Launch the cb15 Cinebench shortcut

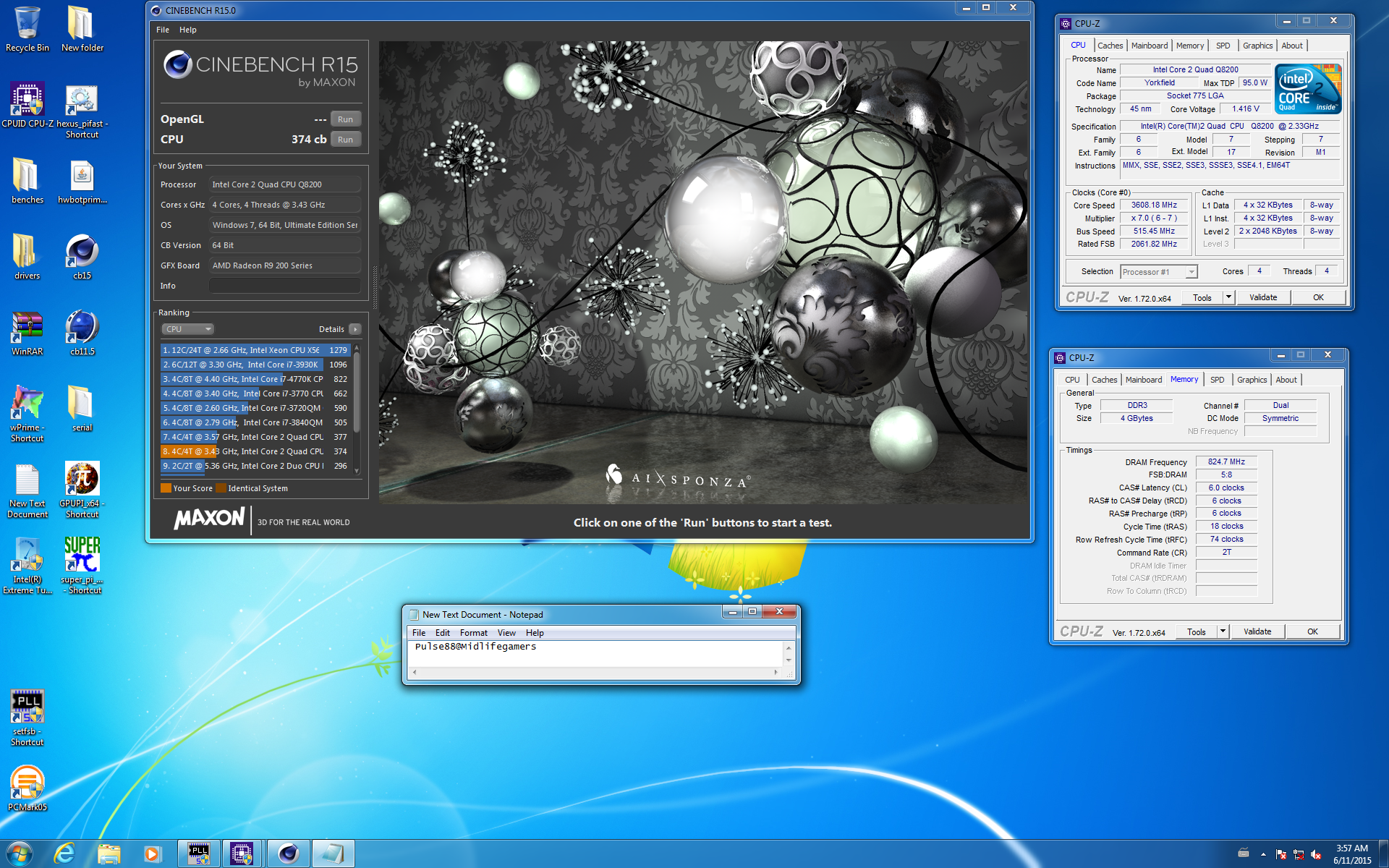82,257
